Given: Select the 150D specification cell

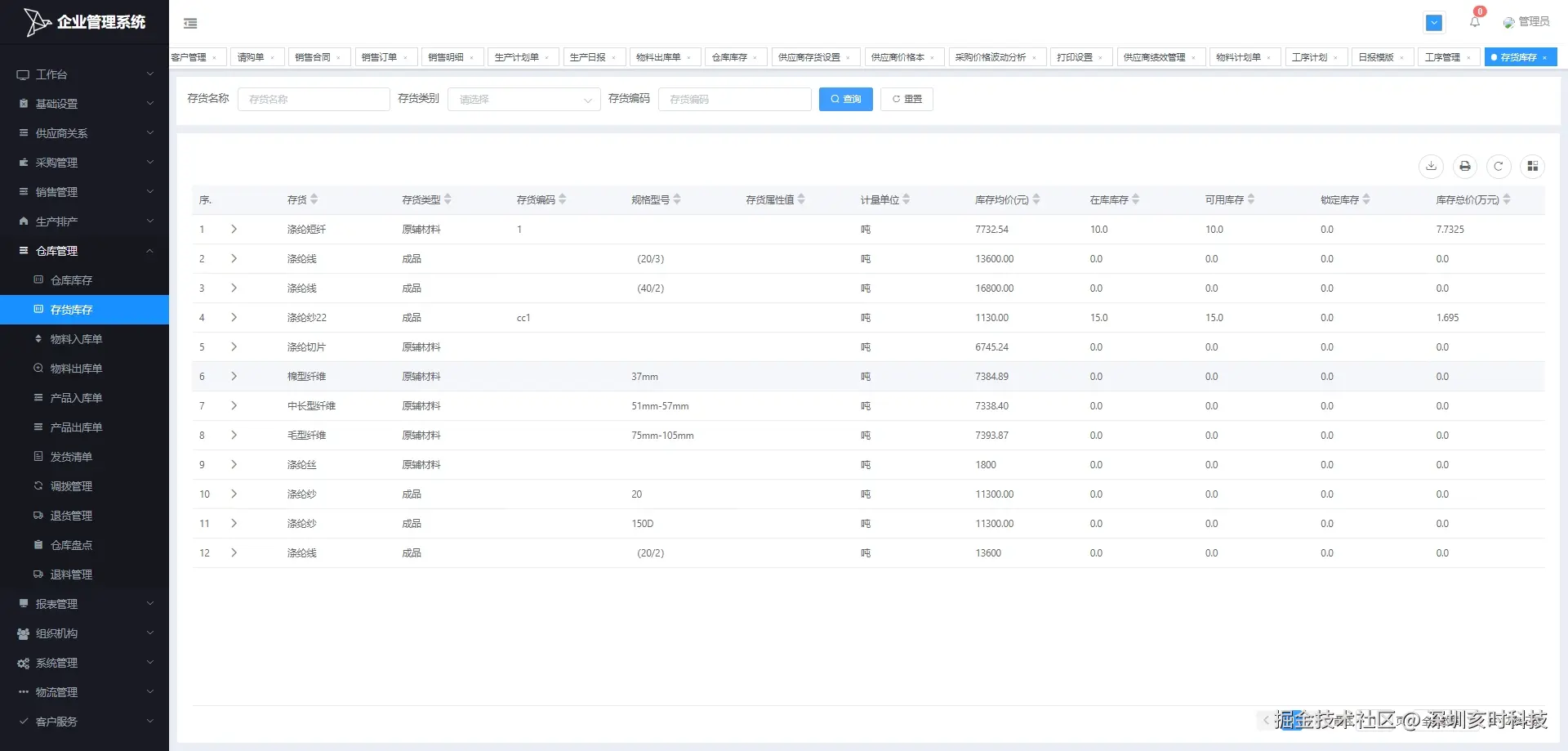Looking at the screenshot, I should (643, 524).
